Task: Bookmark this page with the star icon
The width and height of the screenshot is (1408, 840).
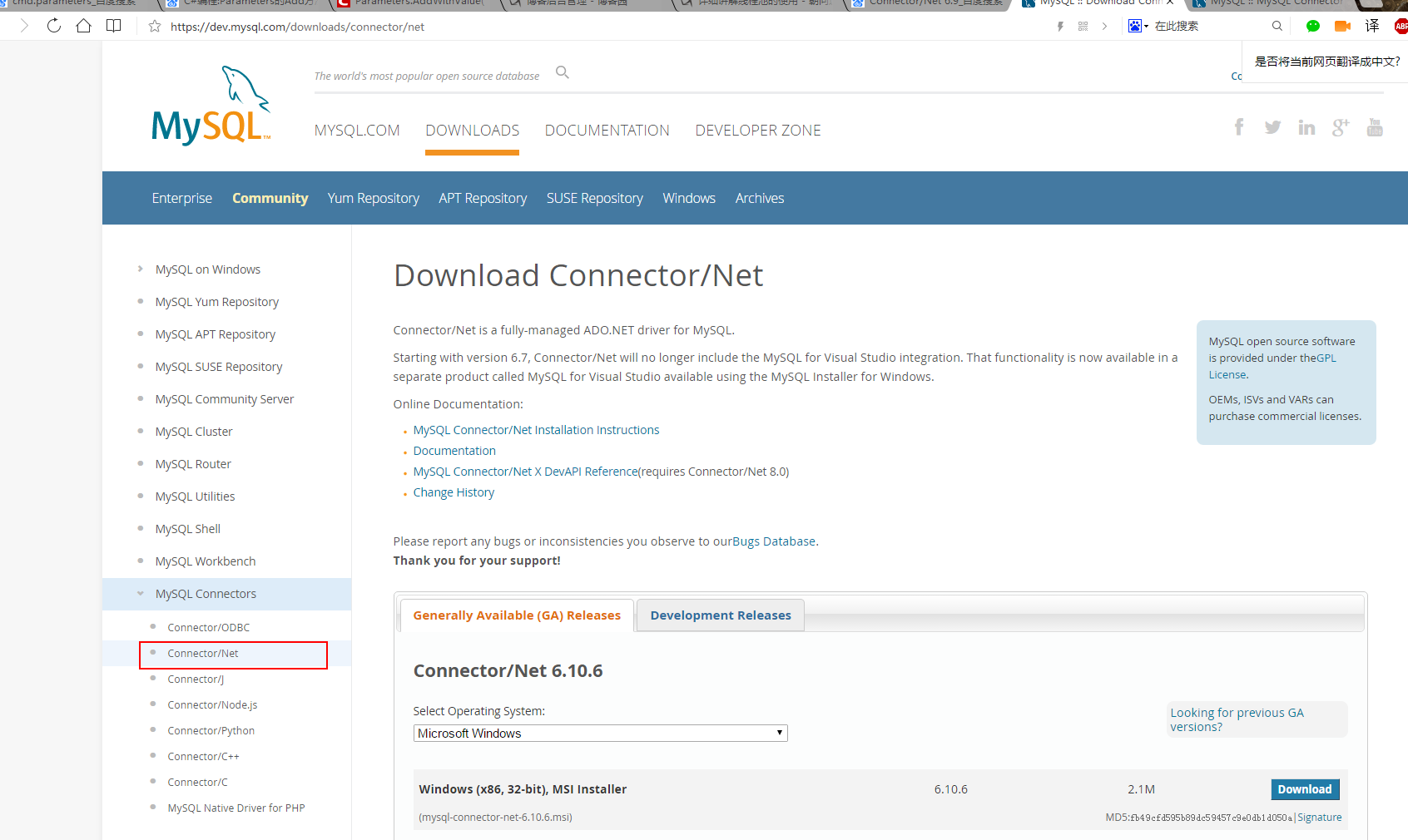Action: tap(155, 27)
